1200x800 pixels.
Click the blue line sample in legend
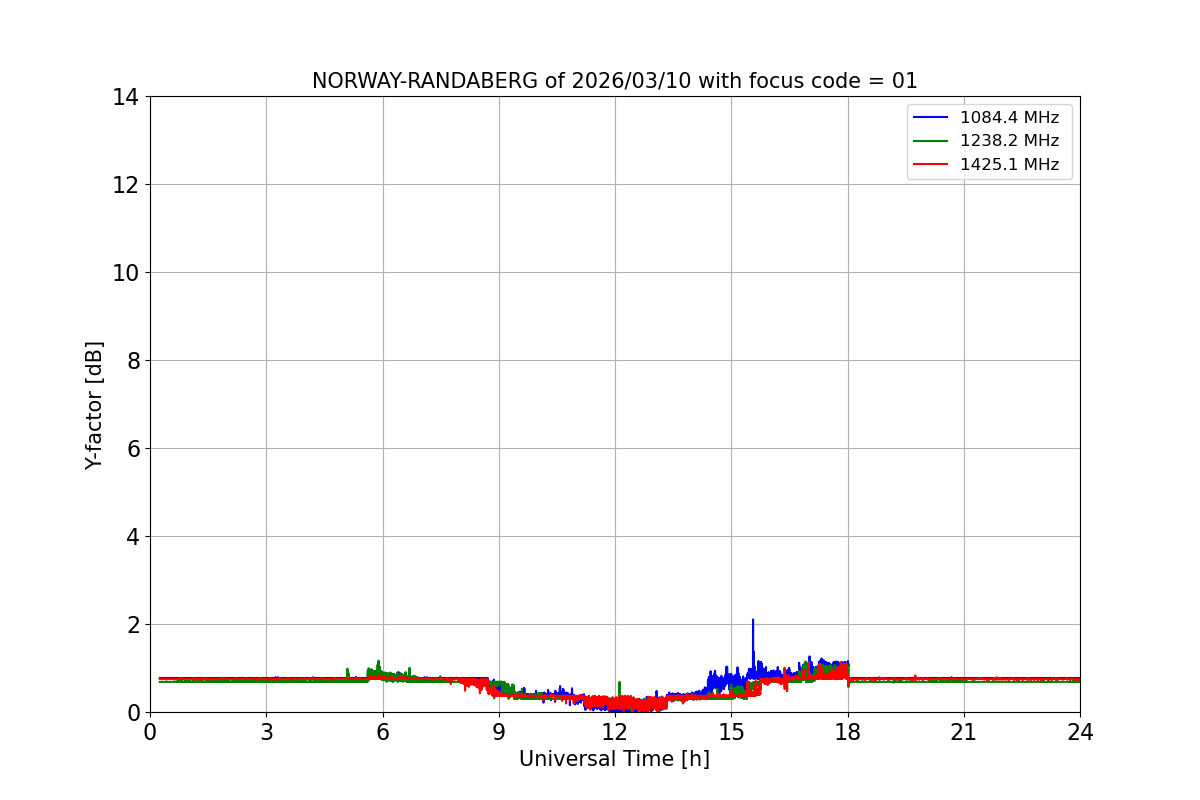931,118
